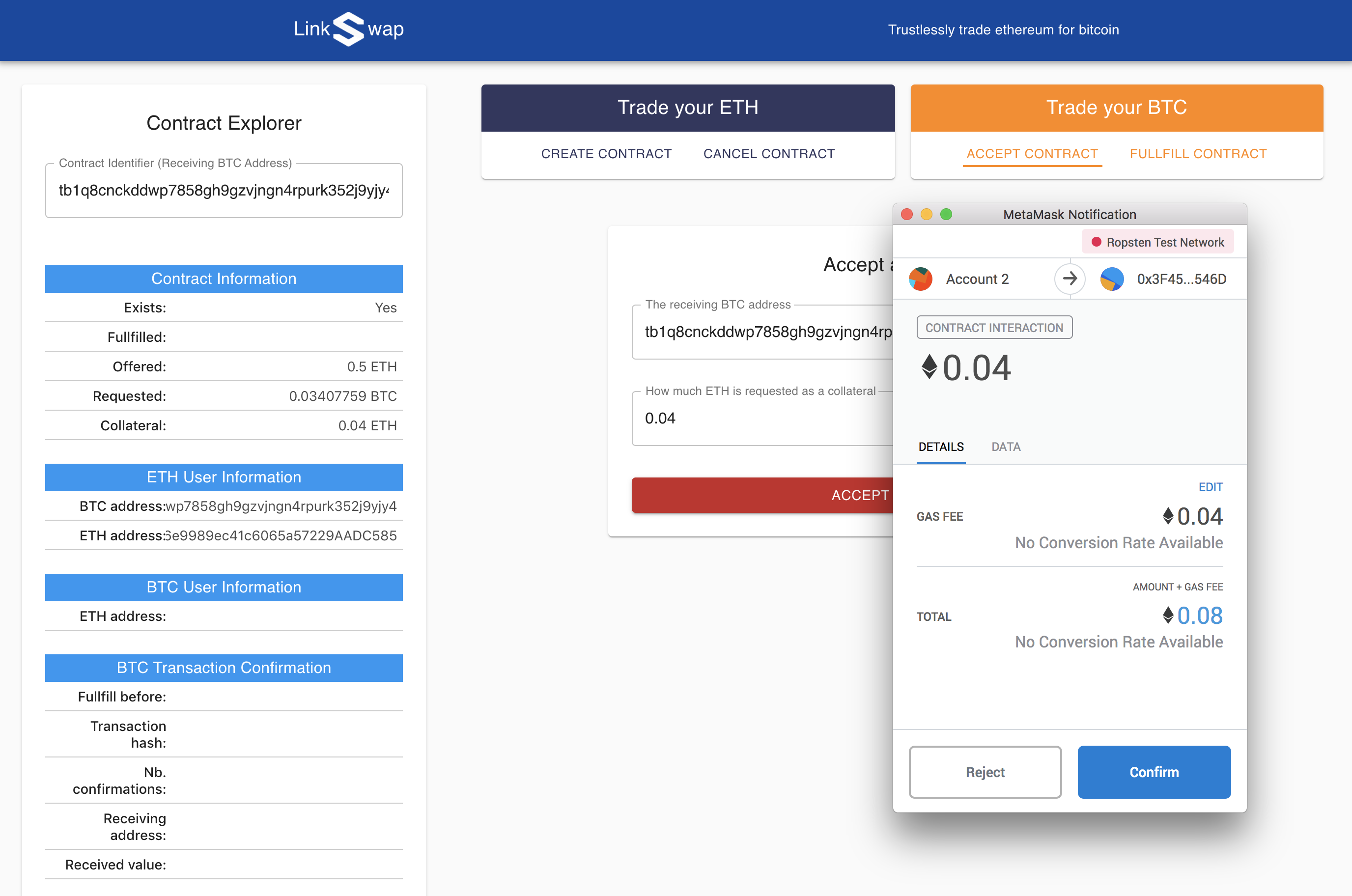Click the Ethereum icon beside 0.04 amount
Viewport: 1352px width, 896px height.
pyautogui.click(x=929, y=367)
